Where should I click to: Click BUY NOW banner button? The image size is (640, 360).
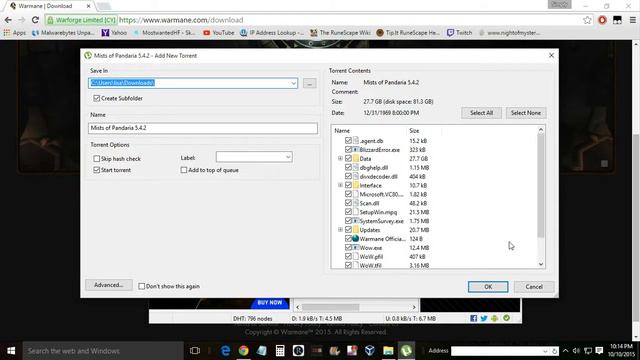tap(270, 303)
